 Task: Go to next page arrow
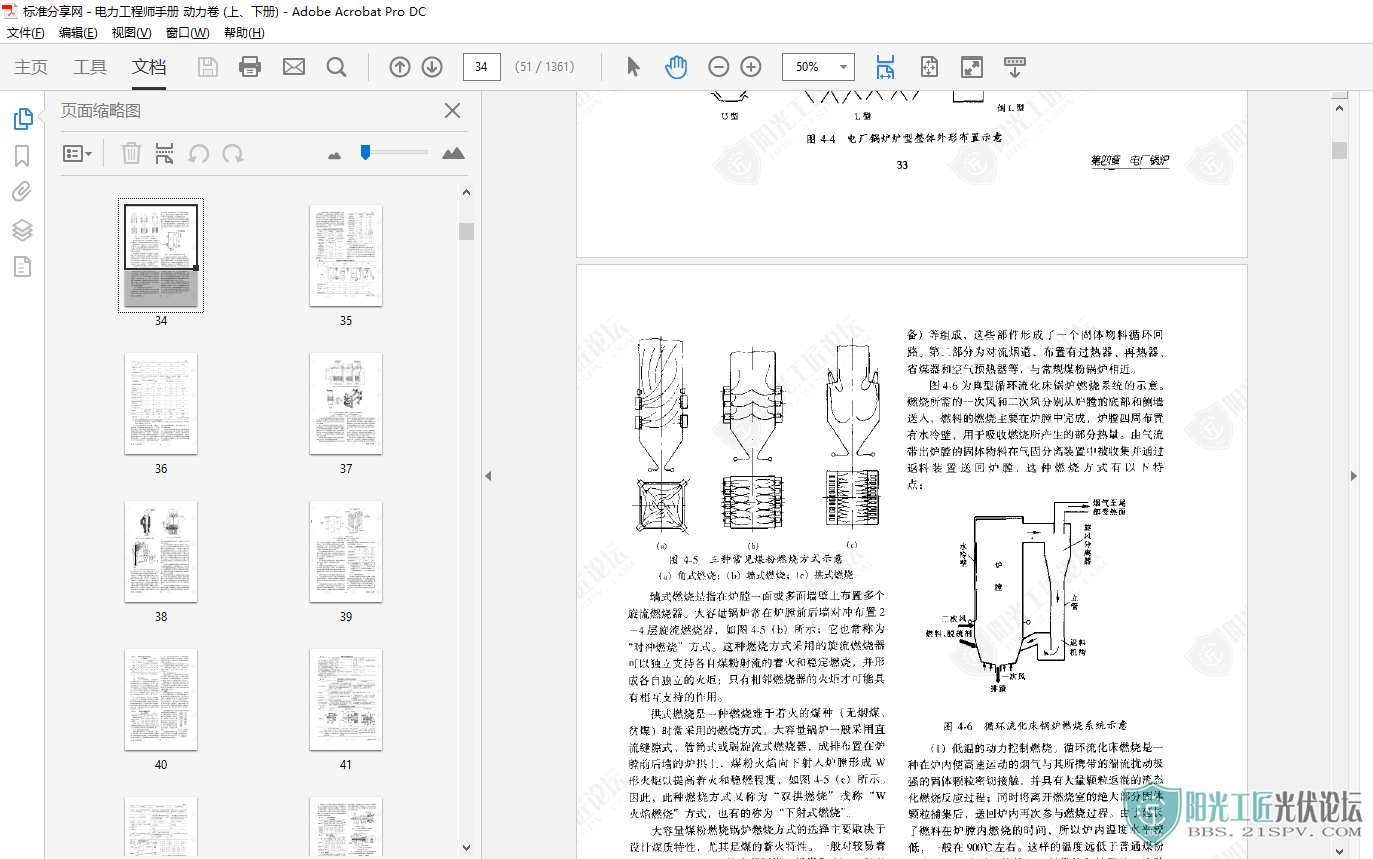click(432, 67)
